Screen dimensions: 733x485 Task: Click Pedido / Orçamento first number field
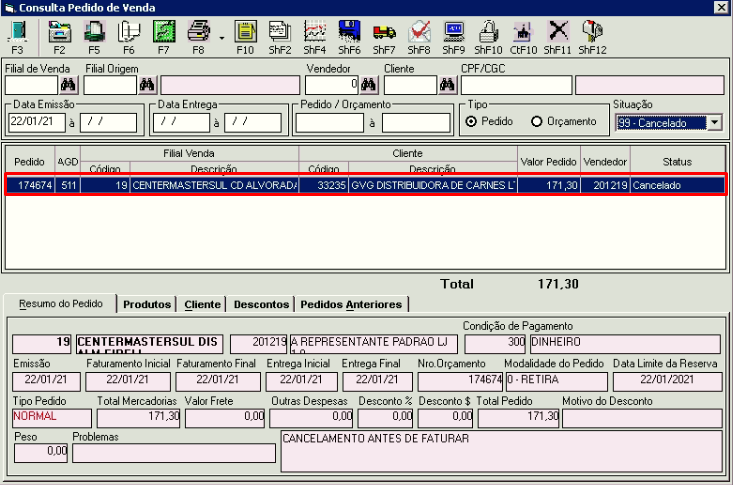[330, 123]
